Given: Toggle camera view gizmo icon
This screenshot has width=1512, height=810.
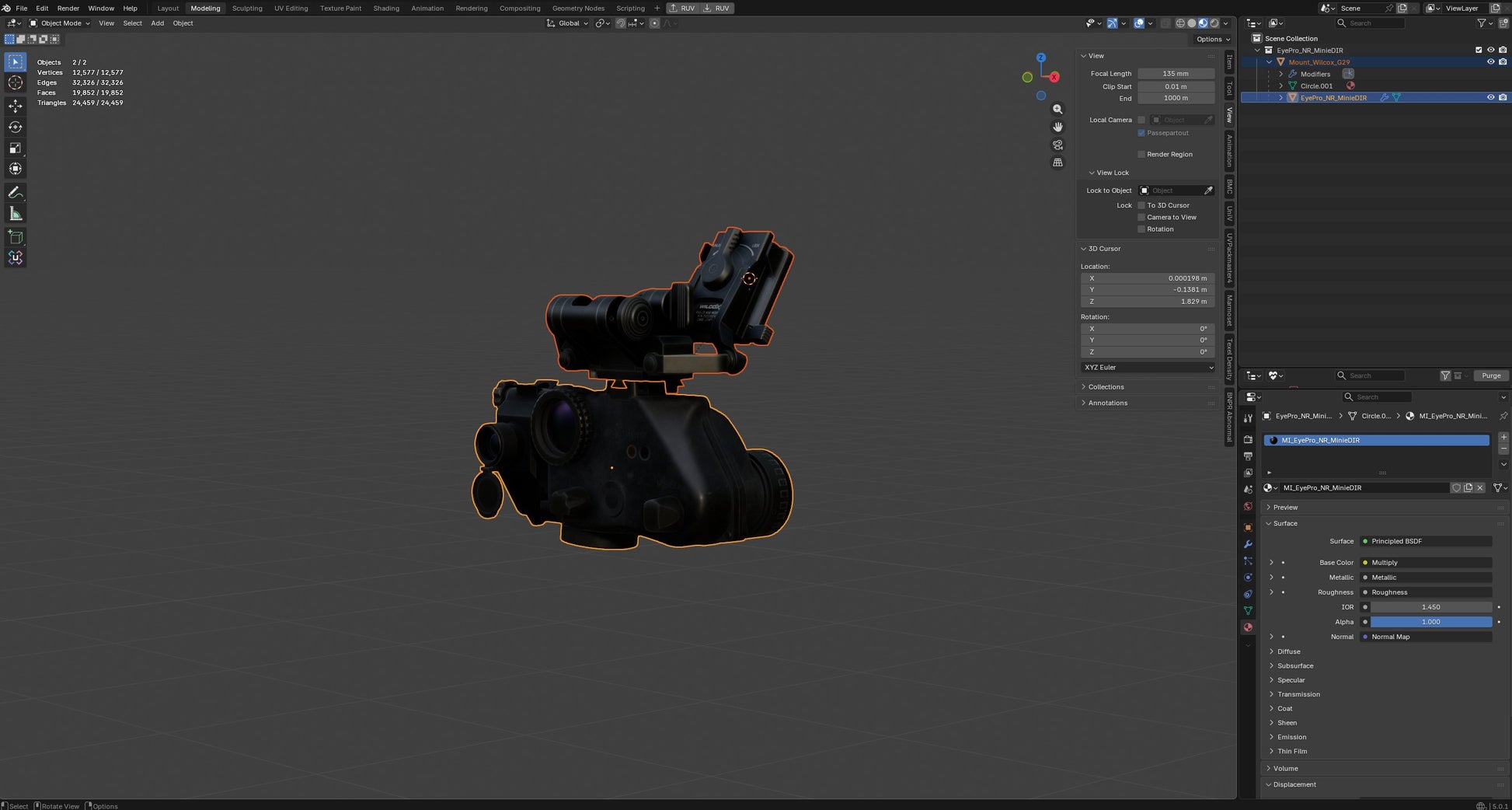Looking at the screenshot, I should (1057, 145).
